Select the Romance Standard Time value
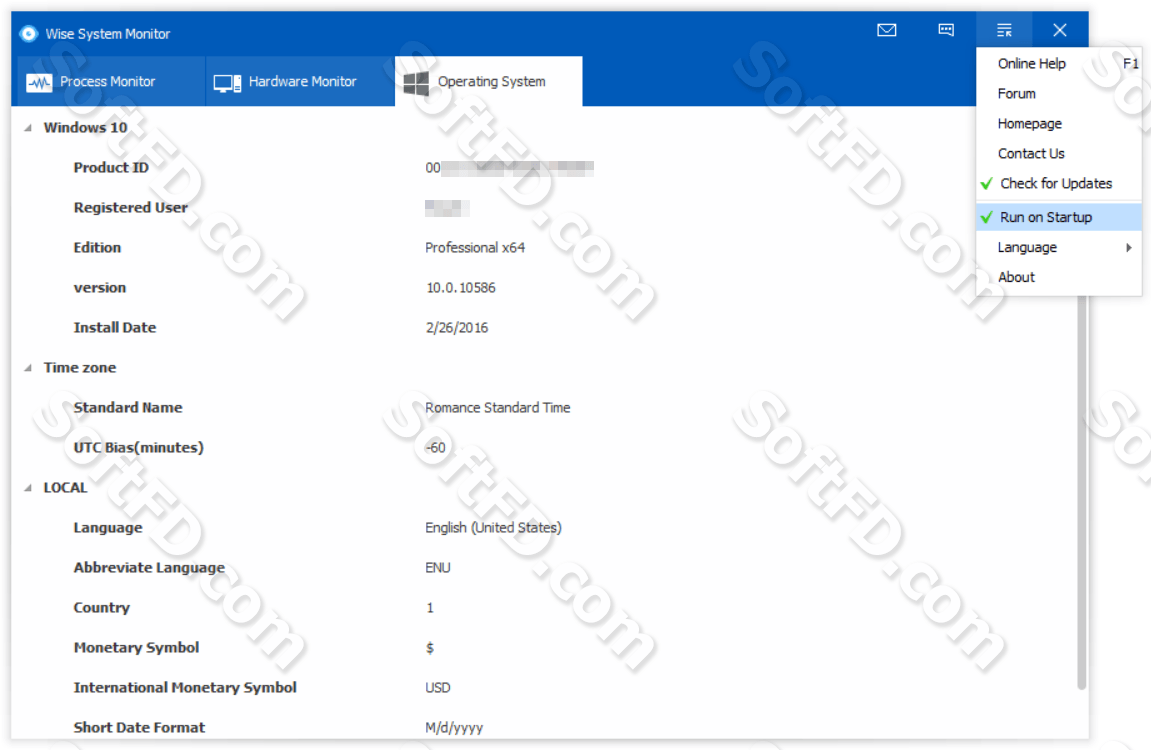The width and height of the screenshot is (1151, 750). [x=498, y=407]
